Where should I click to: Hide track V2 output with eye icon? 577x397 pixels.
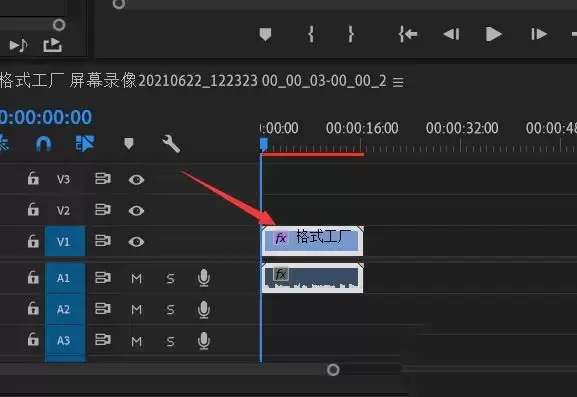[136, 210]
